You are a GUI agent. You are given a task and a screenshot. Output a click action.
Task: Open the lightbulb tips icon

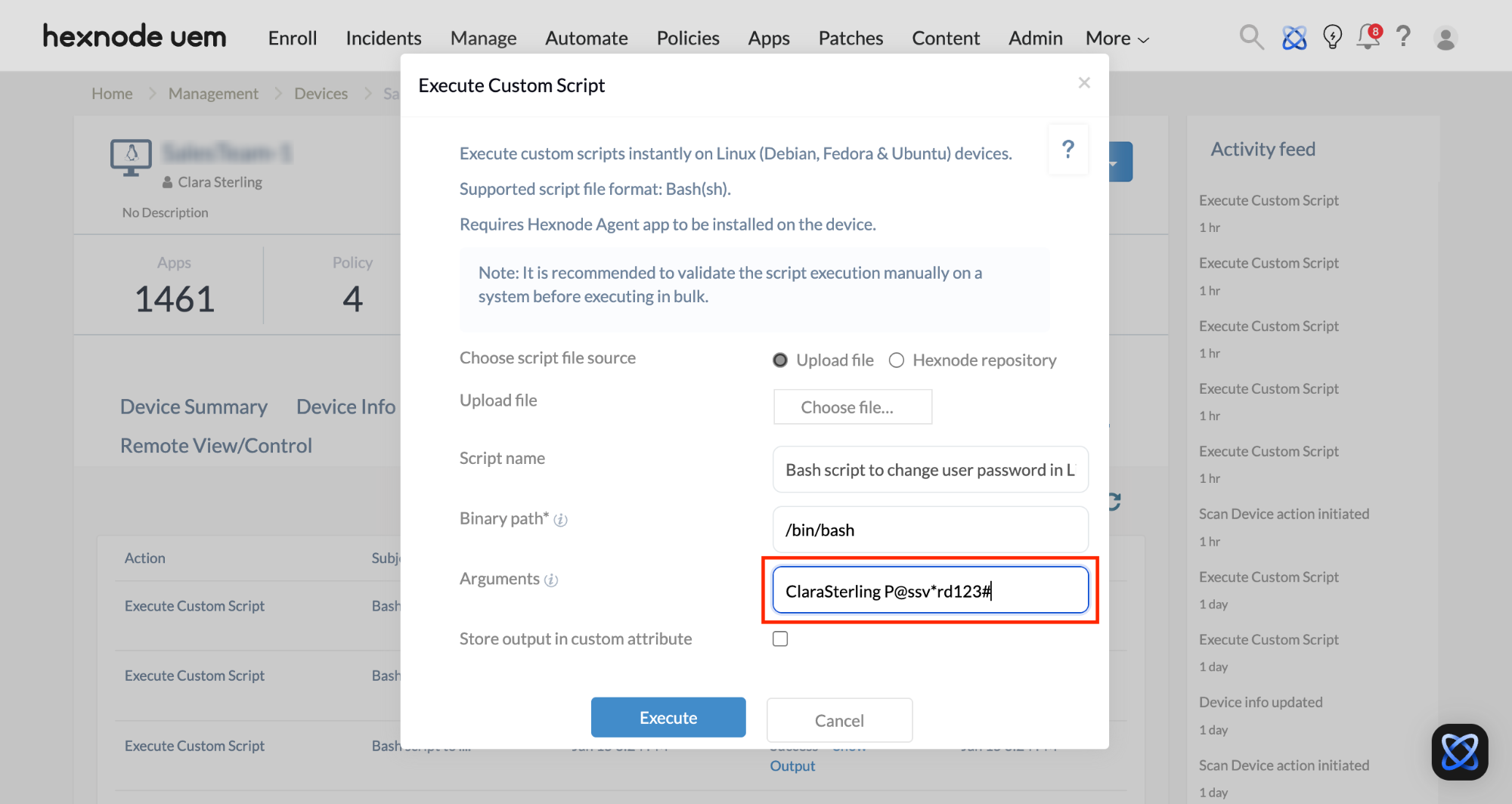coord(1332,37)
